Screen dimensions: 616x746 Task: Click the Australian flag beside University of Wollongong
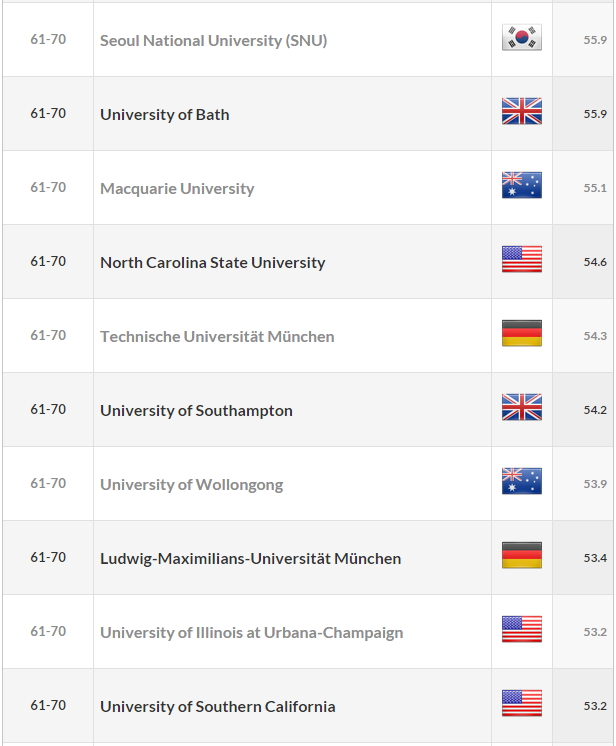(522, 481)
